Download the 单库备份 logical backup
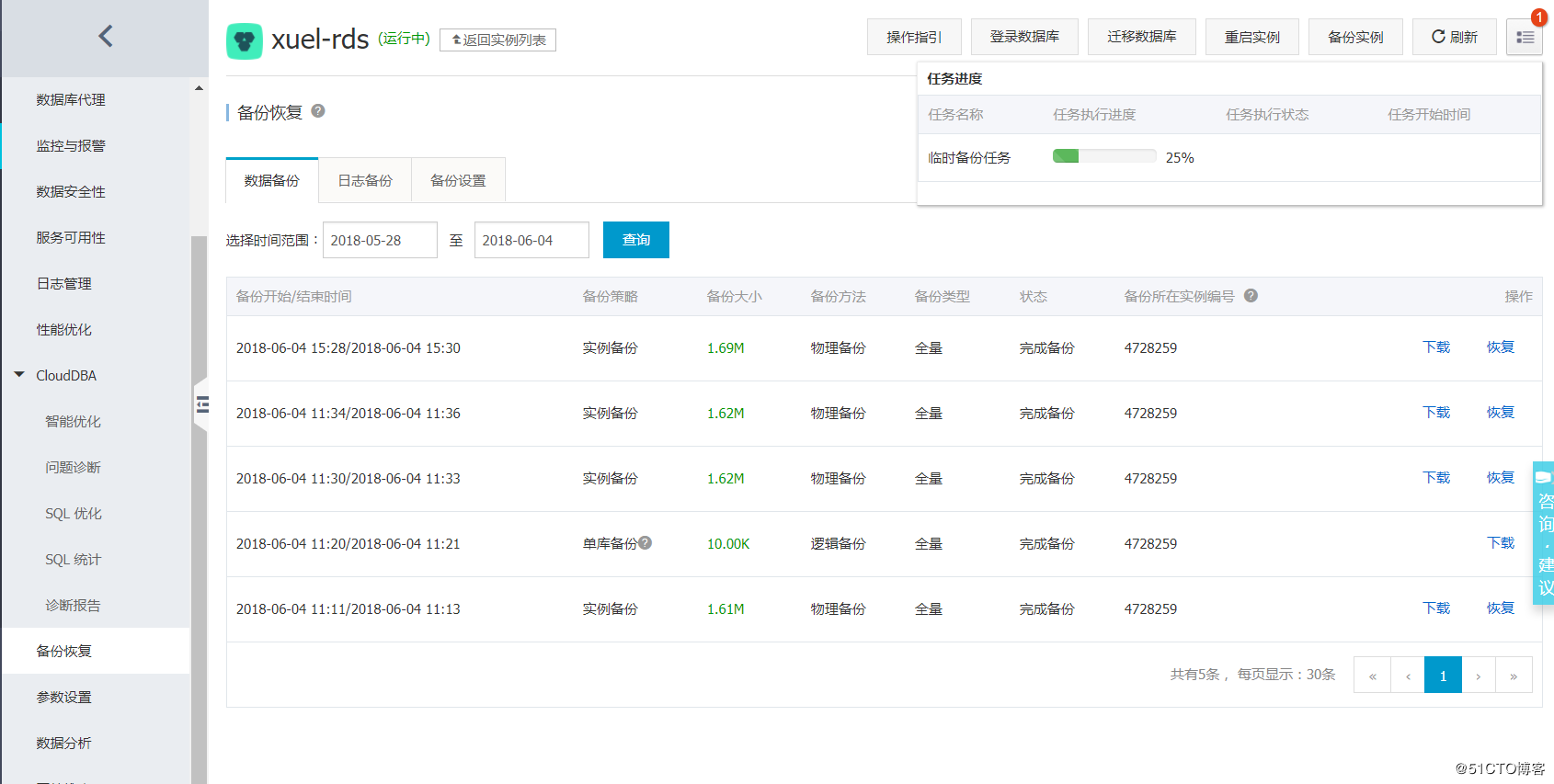This screenshot has width=1554, height=784. click(1501, 543)
